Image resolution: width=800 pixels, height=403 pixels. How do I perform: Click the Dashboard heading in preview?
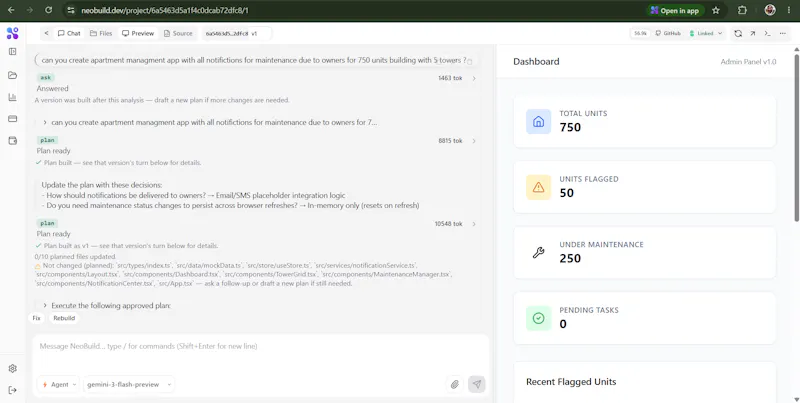pyautogui.click(x=536, y=62)
